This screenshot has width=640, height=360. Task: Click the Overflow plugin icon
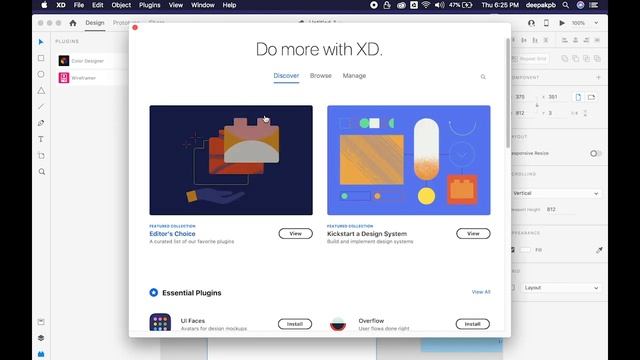pos(338,324)
